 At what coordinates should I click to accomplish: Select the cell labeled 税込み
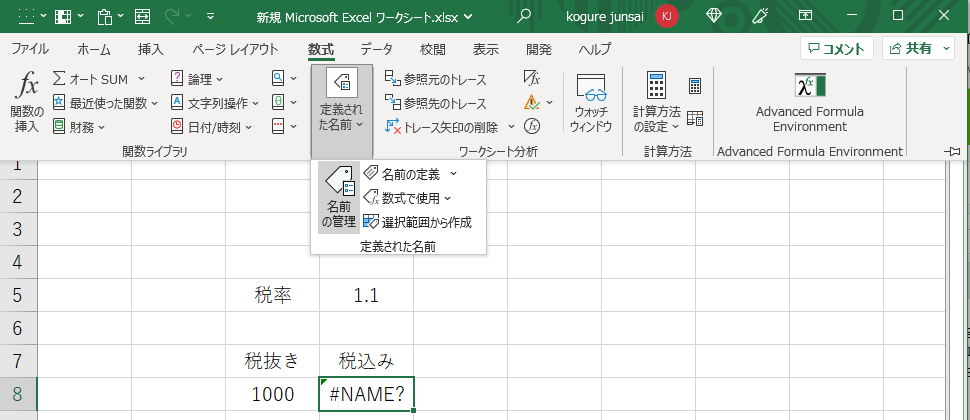[367, 361]
